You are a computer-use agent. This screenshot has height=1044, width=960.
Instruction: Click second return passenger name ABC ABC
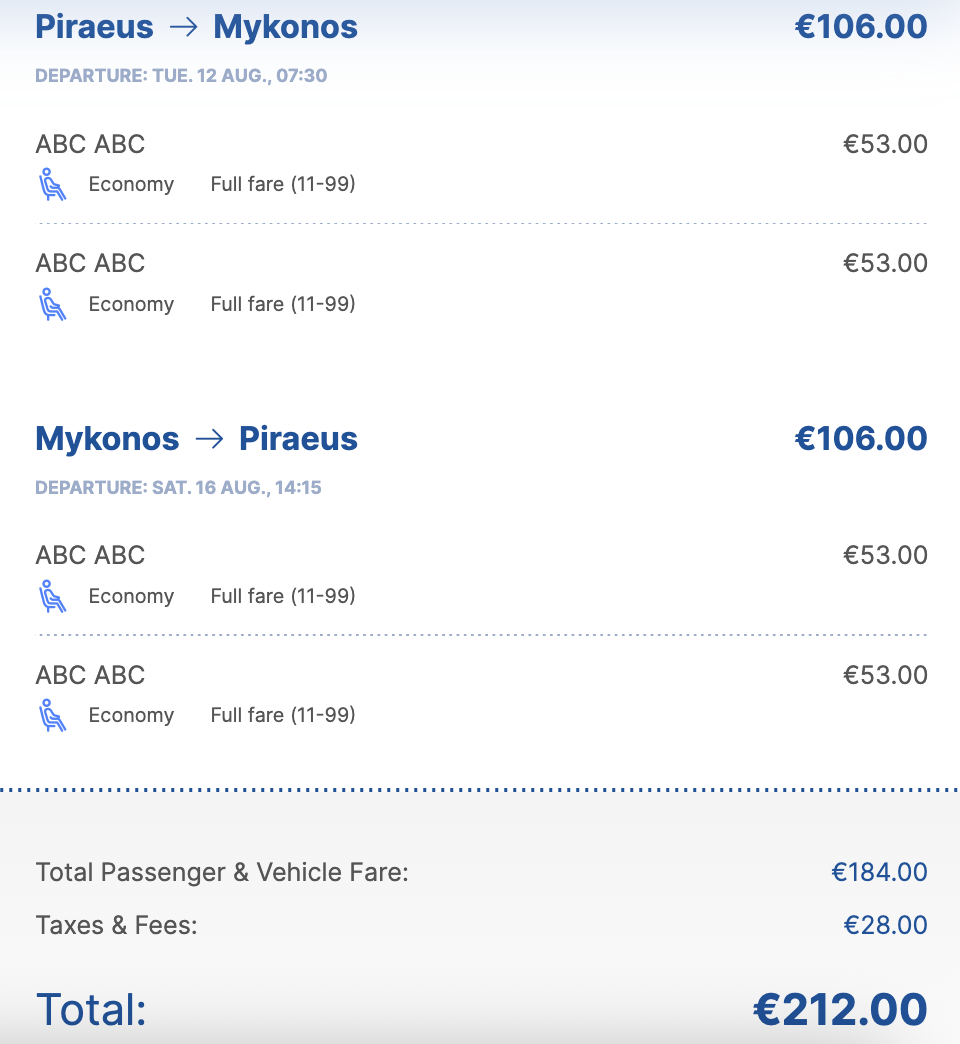point(90,675)
